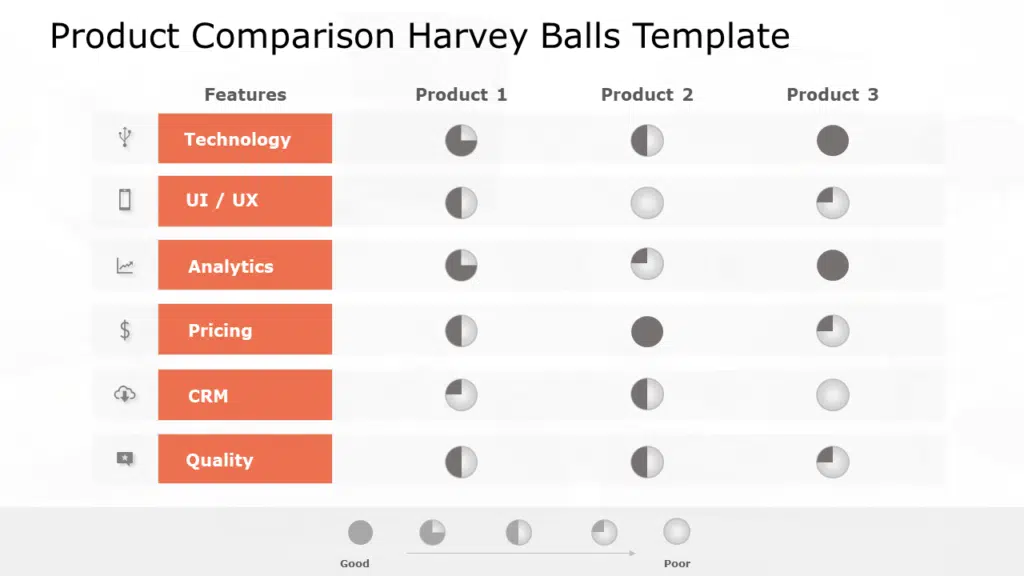Click the cloud download icon beside CRM
Viewport: 1024px width, 576px height.
(x=125, y=394)
